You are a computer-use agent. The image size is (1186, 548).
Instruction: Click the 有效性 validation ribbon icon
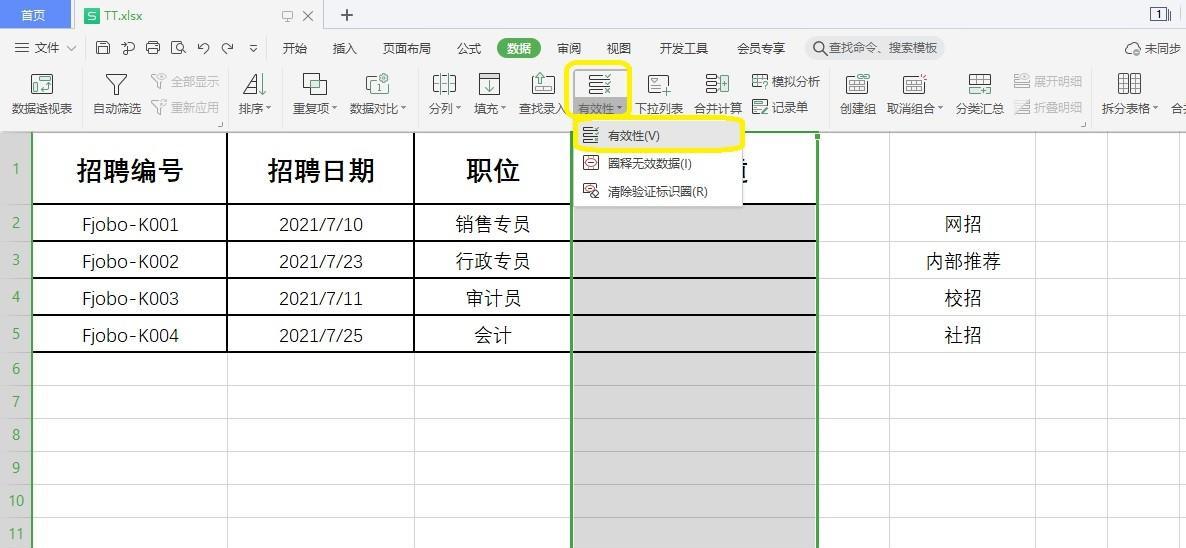[600, 84]
